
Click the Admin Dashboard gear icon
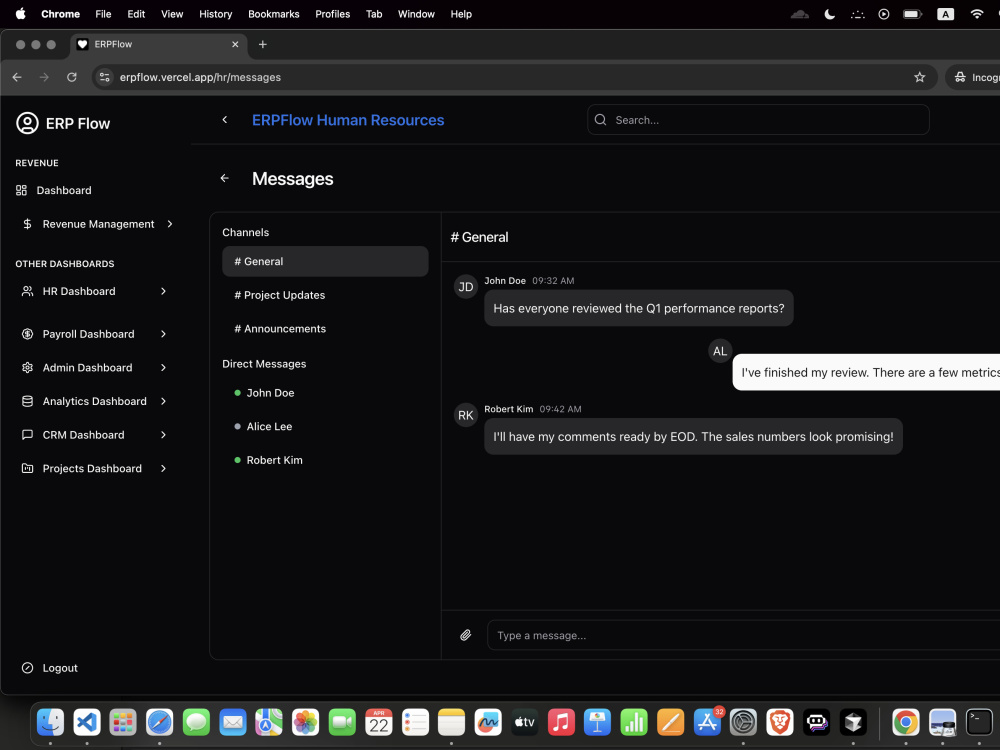(27, 367)
